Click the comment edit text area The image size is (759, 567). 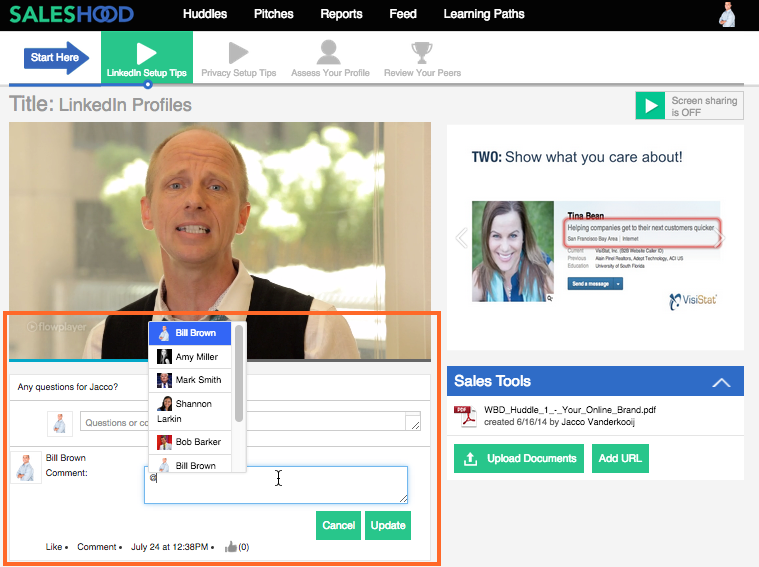point(276,485)
